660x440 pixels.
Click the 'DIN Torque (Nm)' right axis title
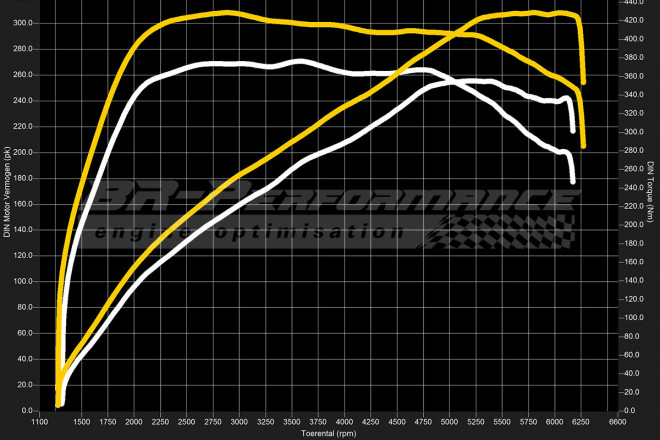[x=651, y=190]
